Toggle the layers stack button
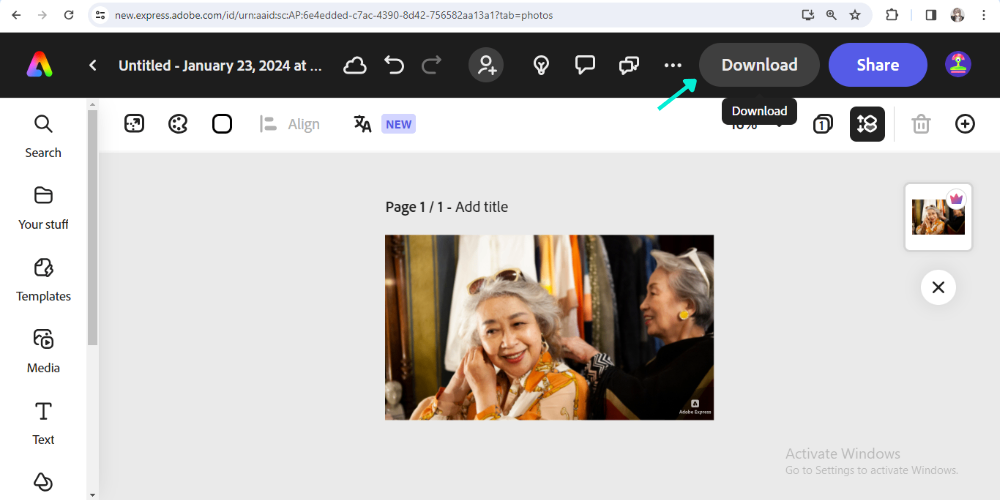The image size is (1000, 500). coord(867,124)
